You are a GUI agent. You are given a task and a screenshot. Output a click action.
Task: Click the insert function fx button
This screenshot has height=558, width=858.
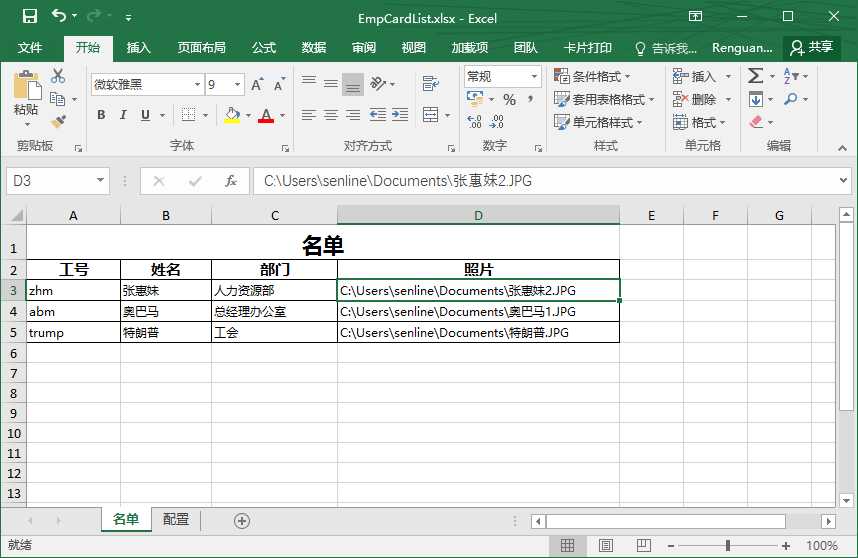[231, 181]
